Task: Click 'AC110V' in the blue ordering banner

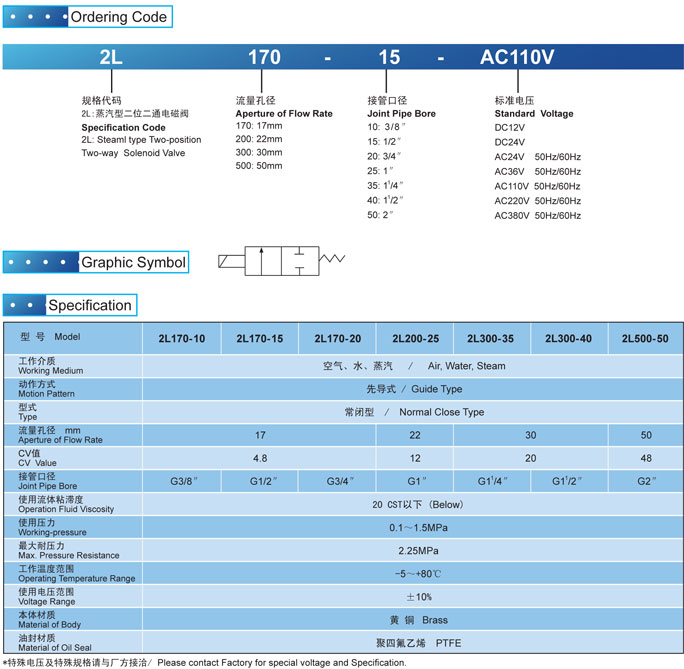Action: coord(517,57)
